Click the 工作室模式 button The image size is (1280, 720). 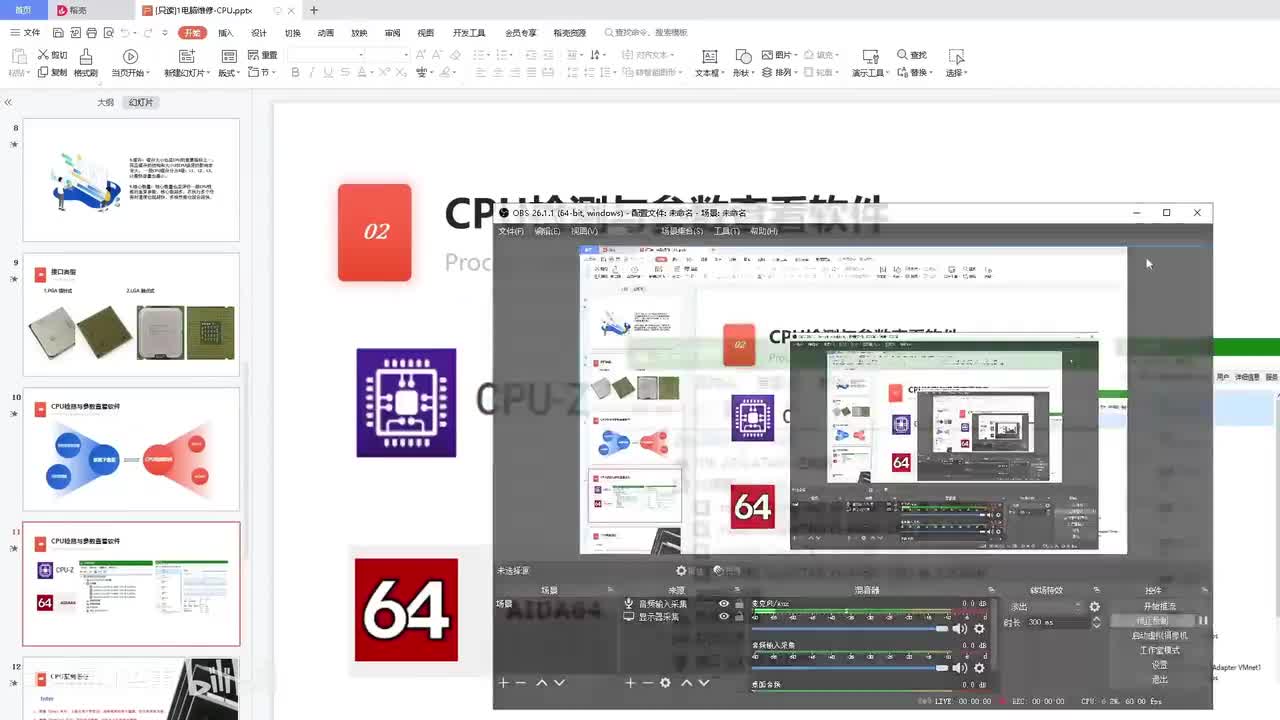1160,650
